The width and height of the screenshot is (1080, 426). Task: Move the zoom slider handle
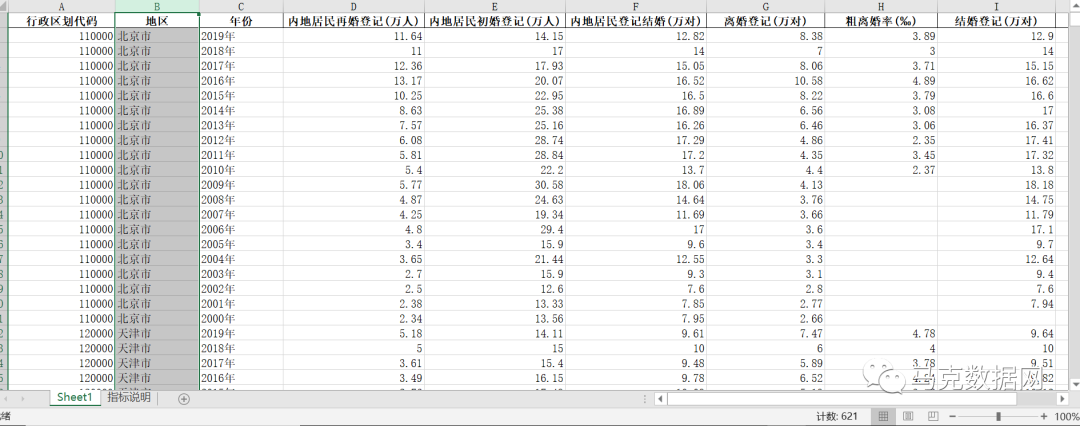(998, 416)
